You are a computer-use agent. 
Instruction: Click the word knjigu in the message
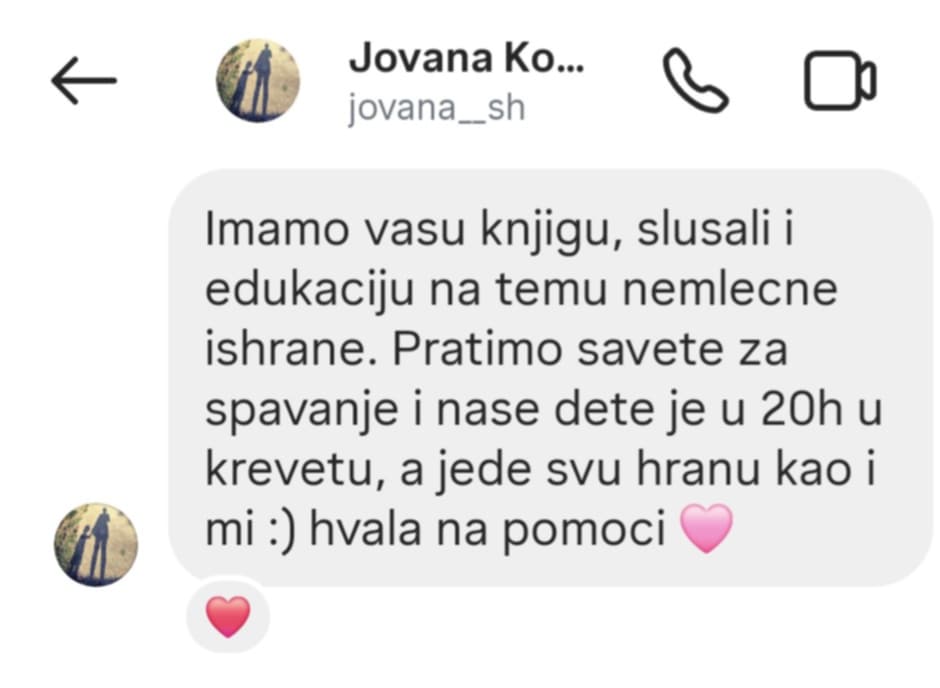coord(552,231)
